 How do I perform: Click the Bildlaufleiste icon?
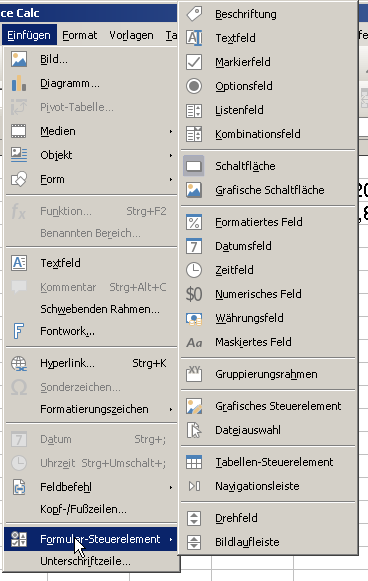pos(194,542)
